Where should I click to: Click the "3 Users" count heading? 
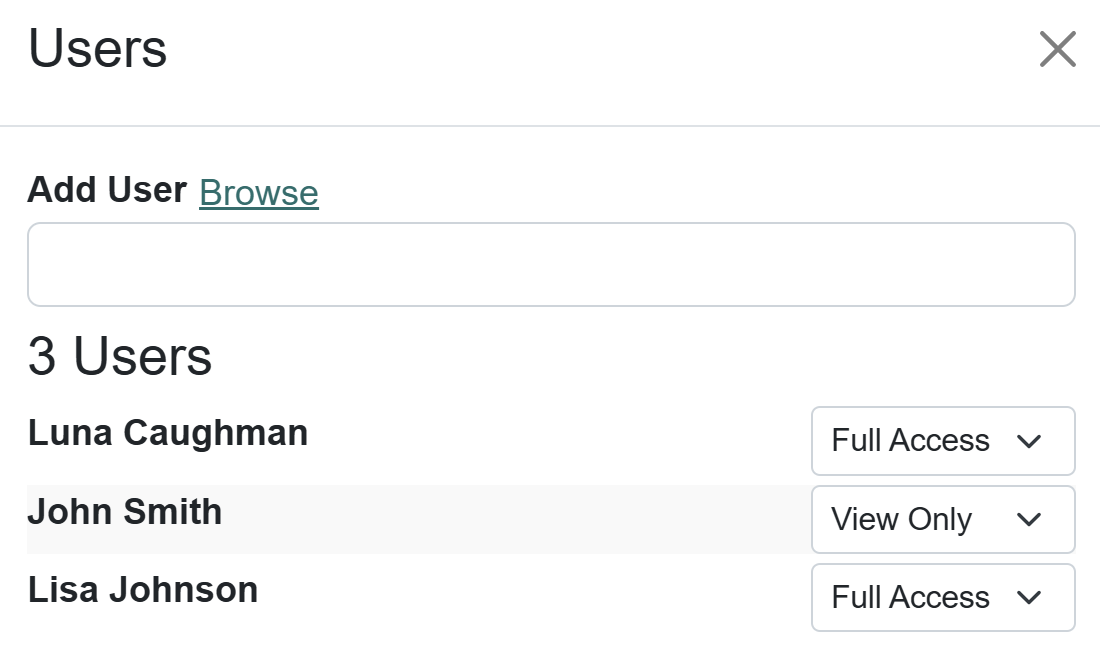click(x=120, y=356)
